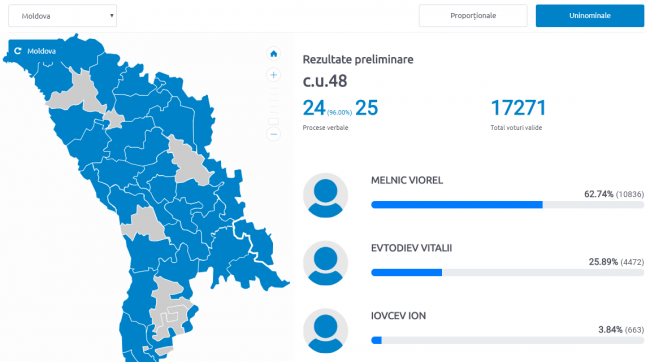Switch to the Proporționale tab
Screen dimensions: 650x362
(x=473, y=16)
